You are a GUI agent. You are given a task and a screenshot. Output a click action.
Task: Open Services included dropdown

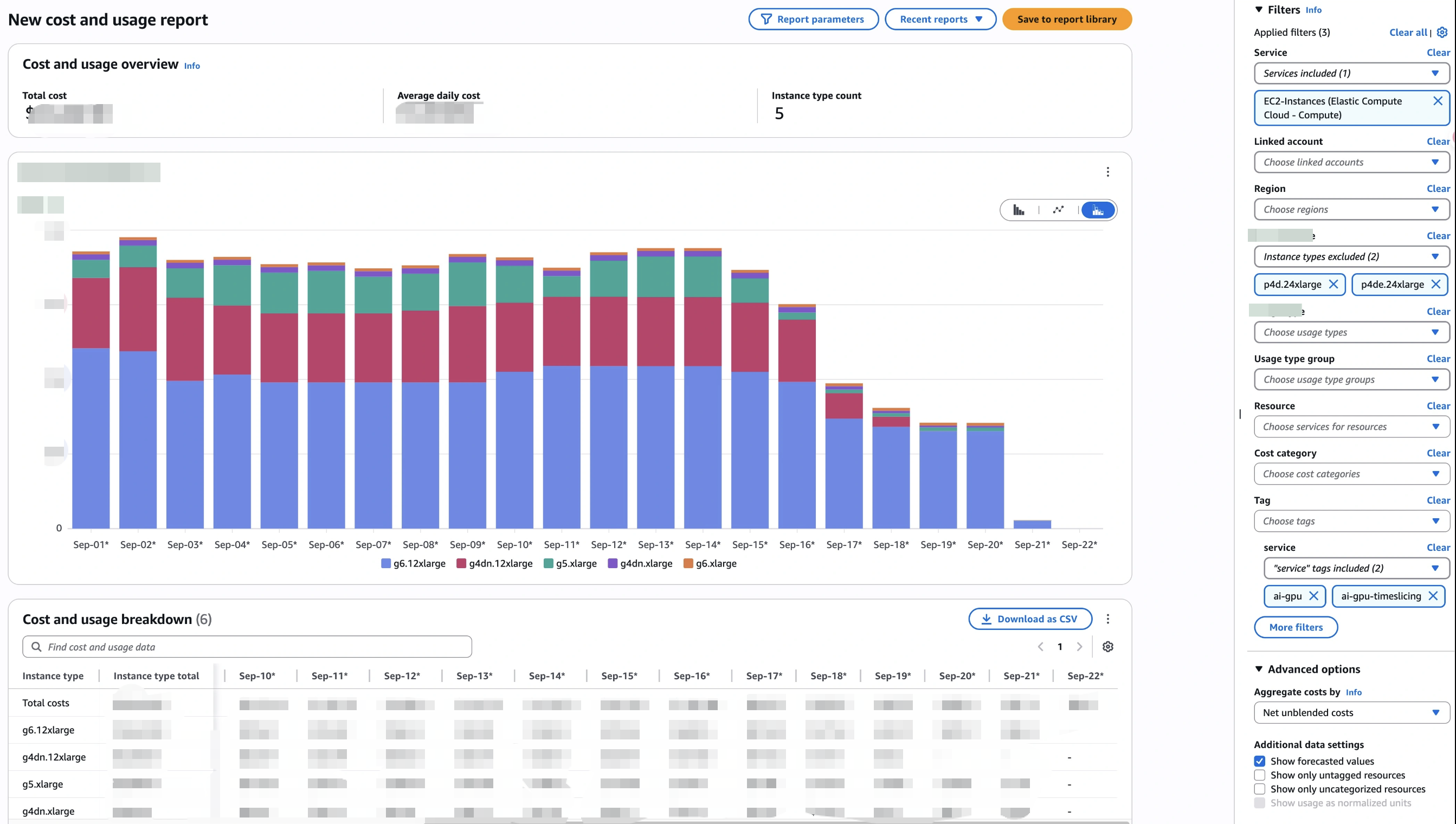point(1351,74)
